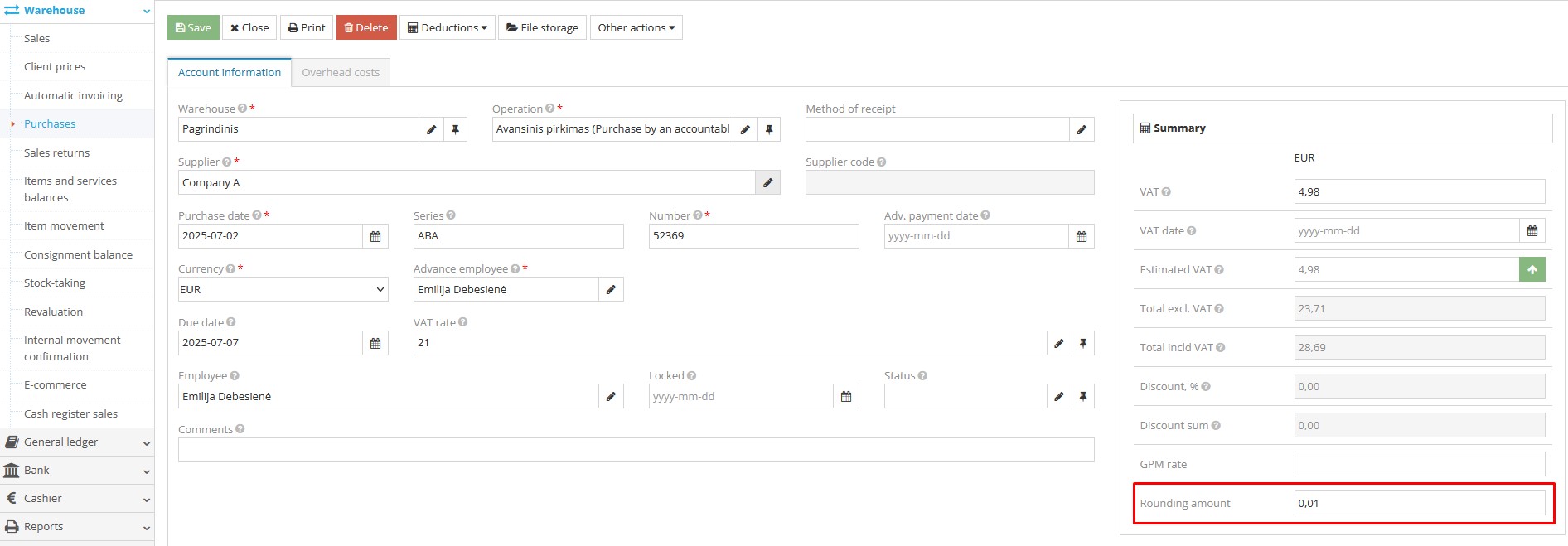
Task: Expand the Other actions menu
Action: click(636, 27)
